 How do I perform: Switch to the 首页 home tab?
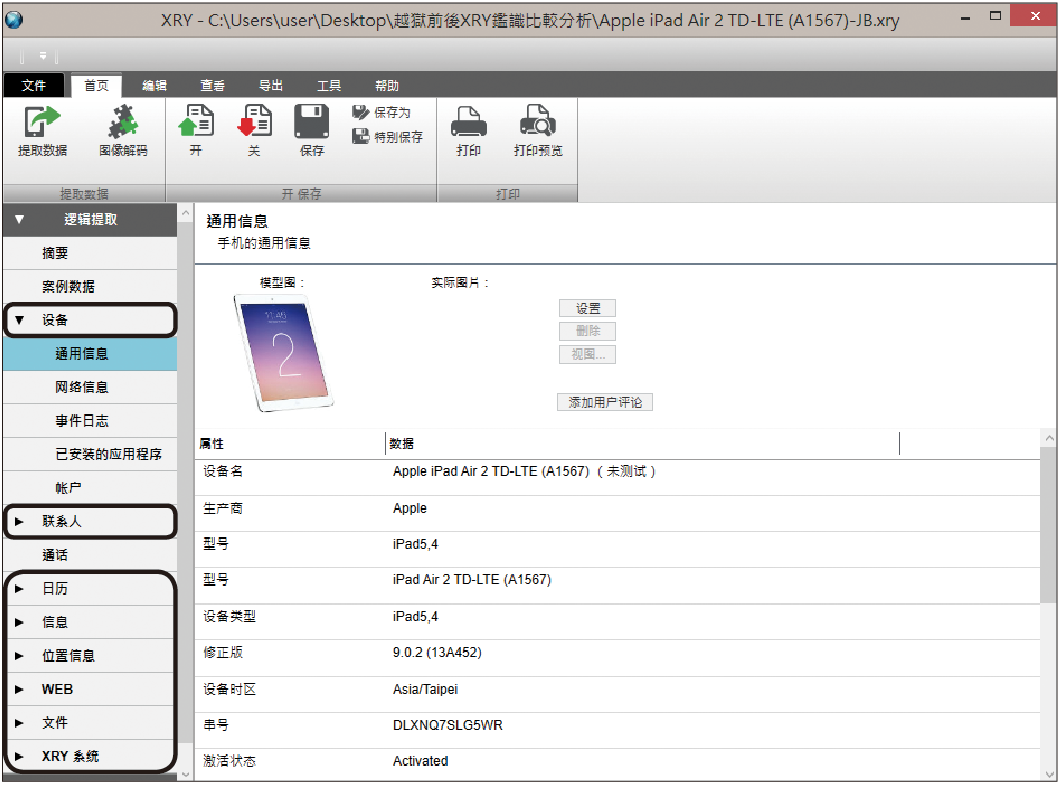click(96, 85)
